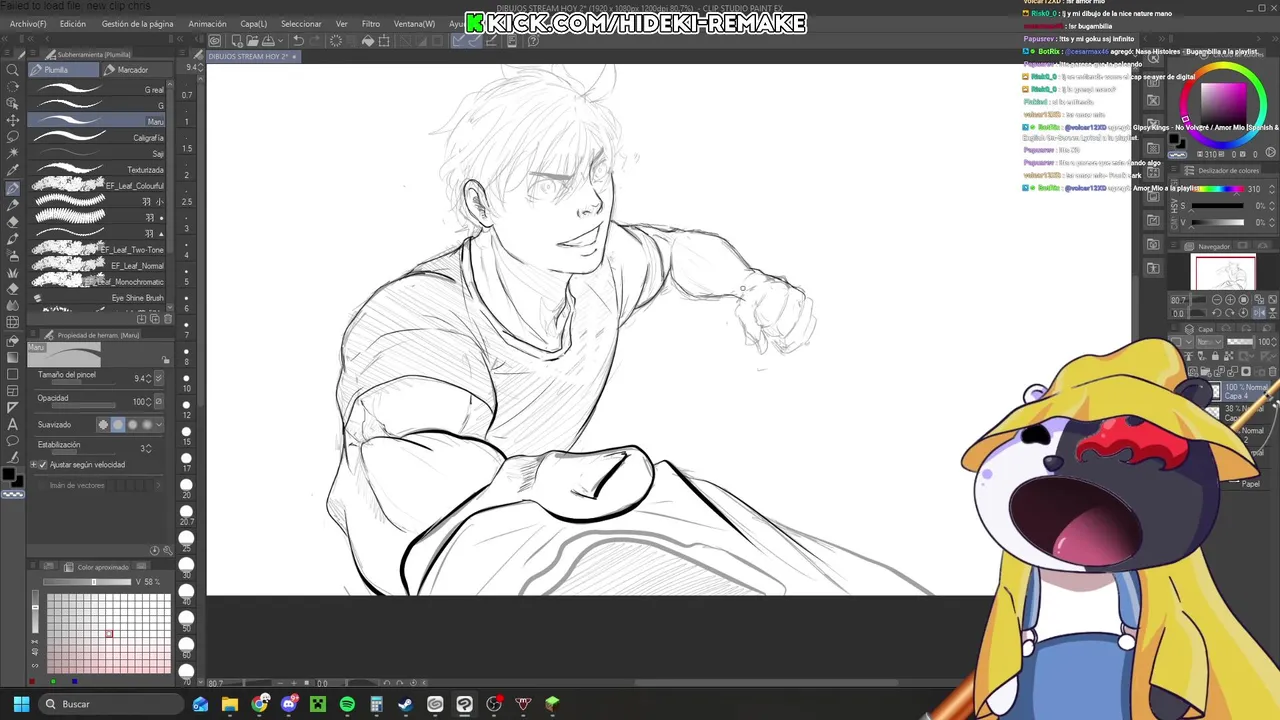Select first Suavizado anti-aliasing option
This screenshot has height=720, width=1280.
103,425
